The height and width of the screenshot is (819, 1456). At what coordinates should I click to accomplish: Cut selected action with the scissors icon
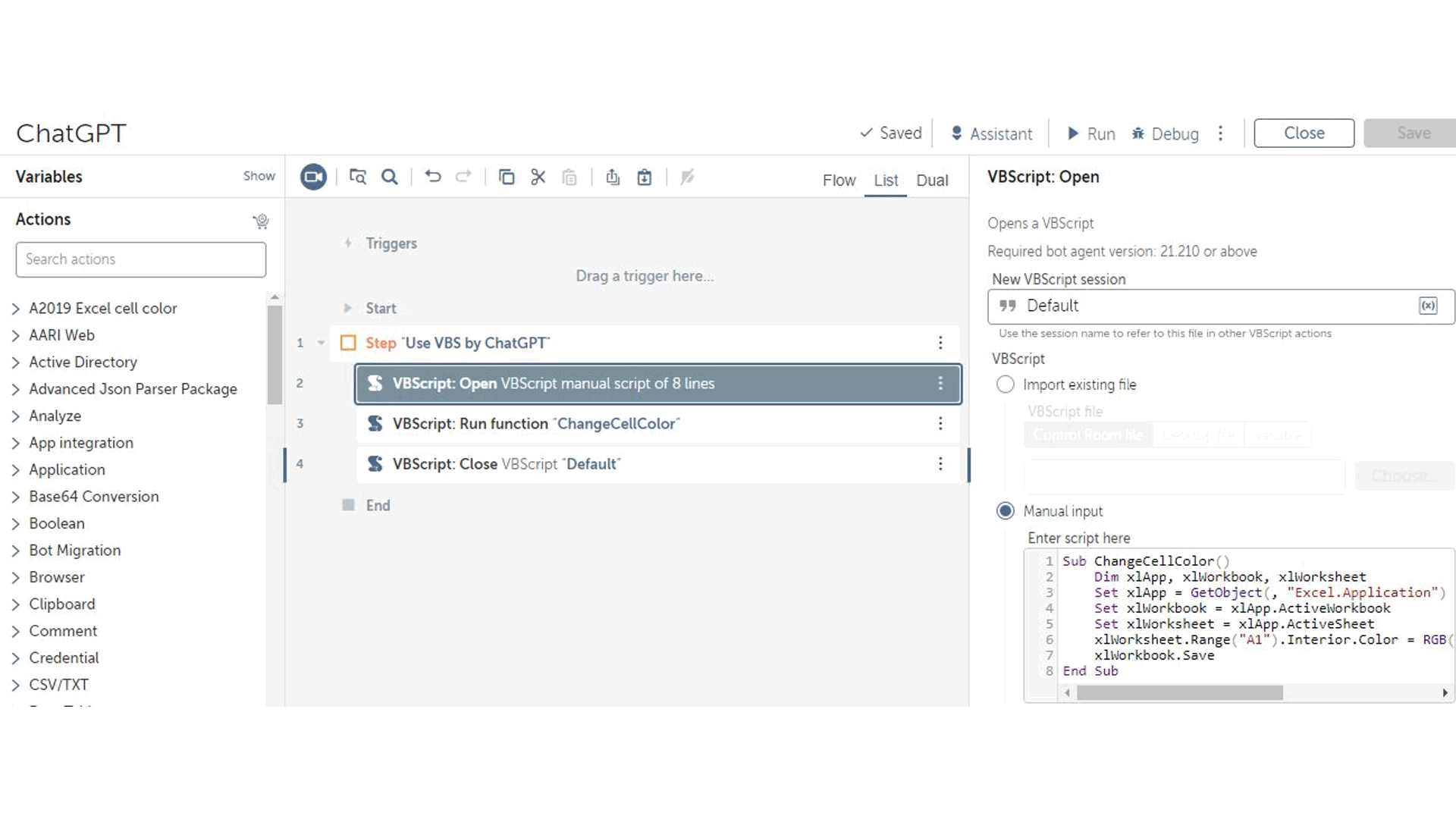pyautogui.click(x=538, y=177)
